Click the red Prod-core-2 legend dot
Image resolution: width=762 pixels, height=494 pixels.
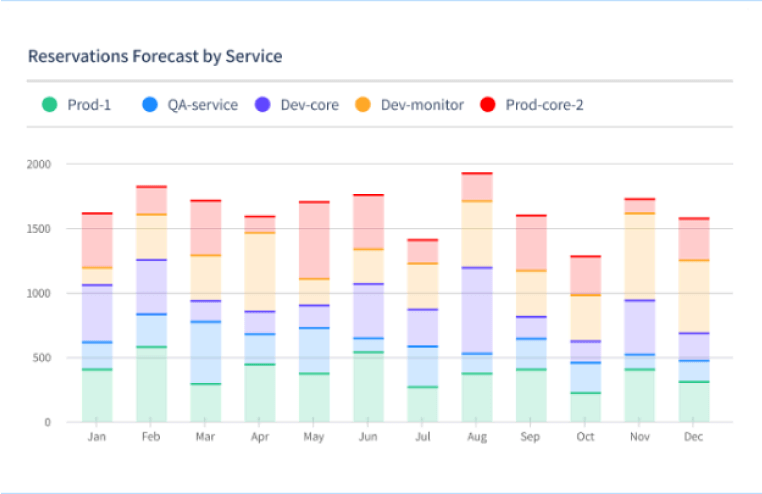tap(488, 104)
